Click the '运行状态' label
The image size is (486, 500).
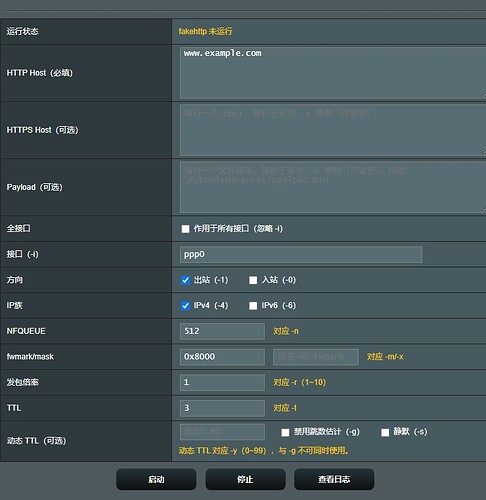point(22,32)
